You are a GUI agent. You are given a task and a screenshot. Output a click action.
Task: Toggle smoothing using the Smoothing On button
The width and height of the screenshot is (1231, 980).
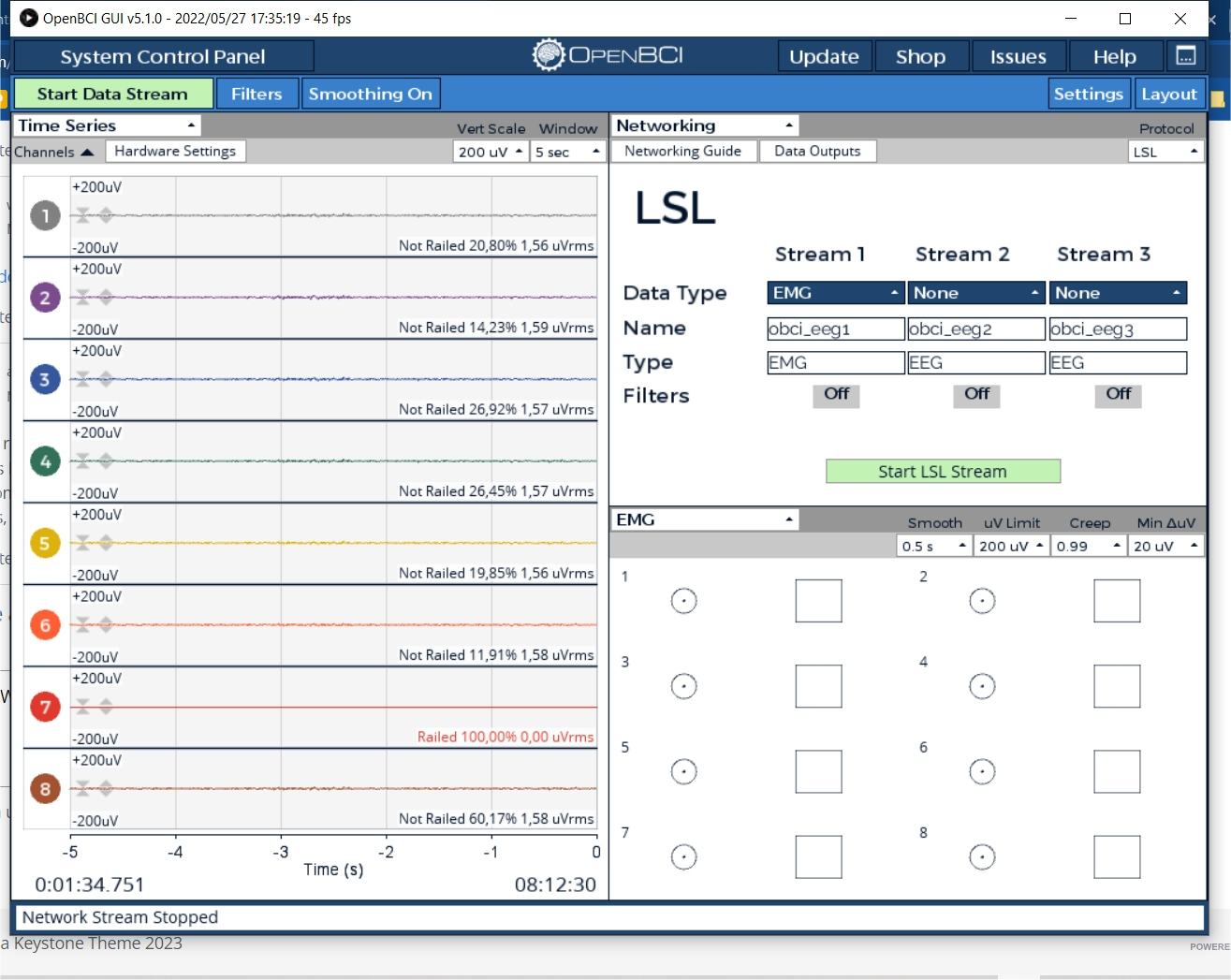371,93
